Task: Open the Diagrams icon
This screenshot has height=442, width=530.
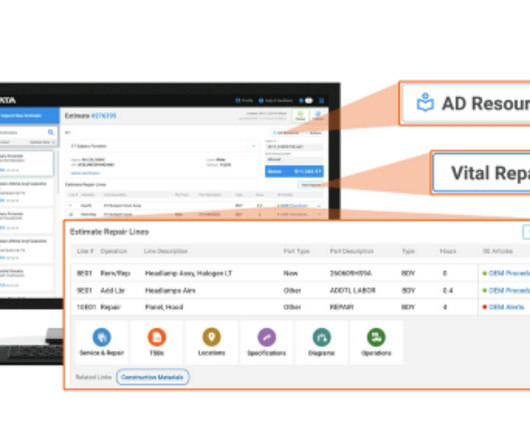Action: point(321,337)
